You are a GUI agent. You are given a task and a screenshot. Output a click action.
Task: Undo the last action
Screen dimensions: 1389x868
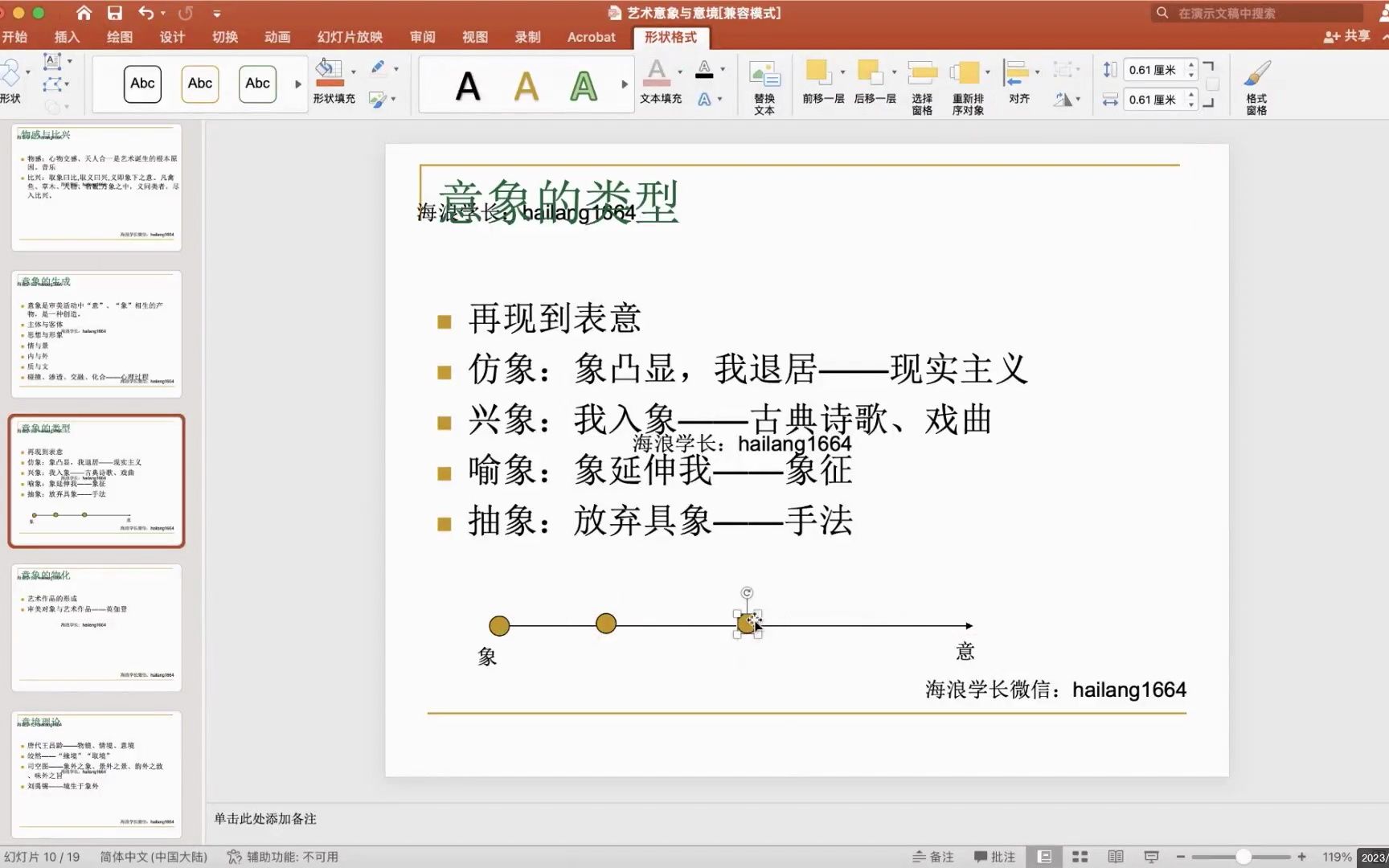145,13
